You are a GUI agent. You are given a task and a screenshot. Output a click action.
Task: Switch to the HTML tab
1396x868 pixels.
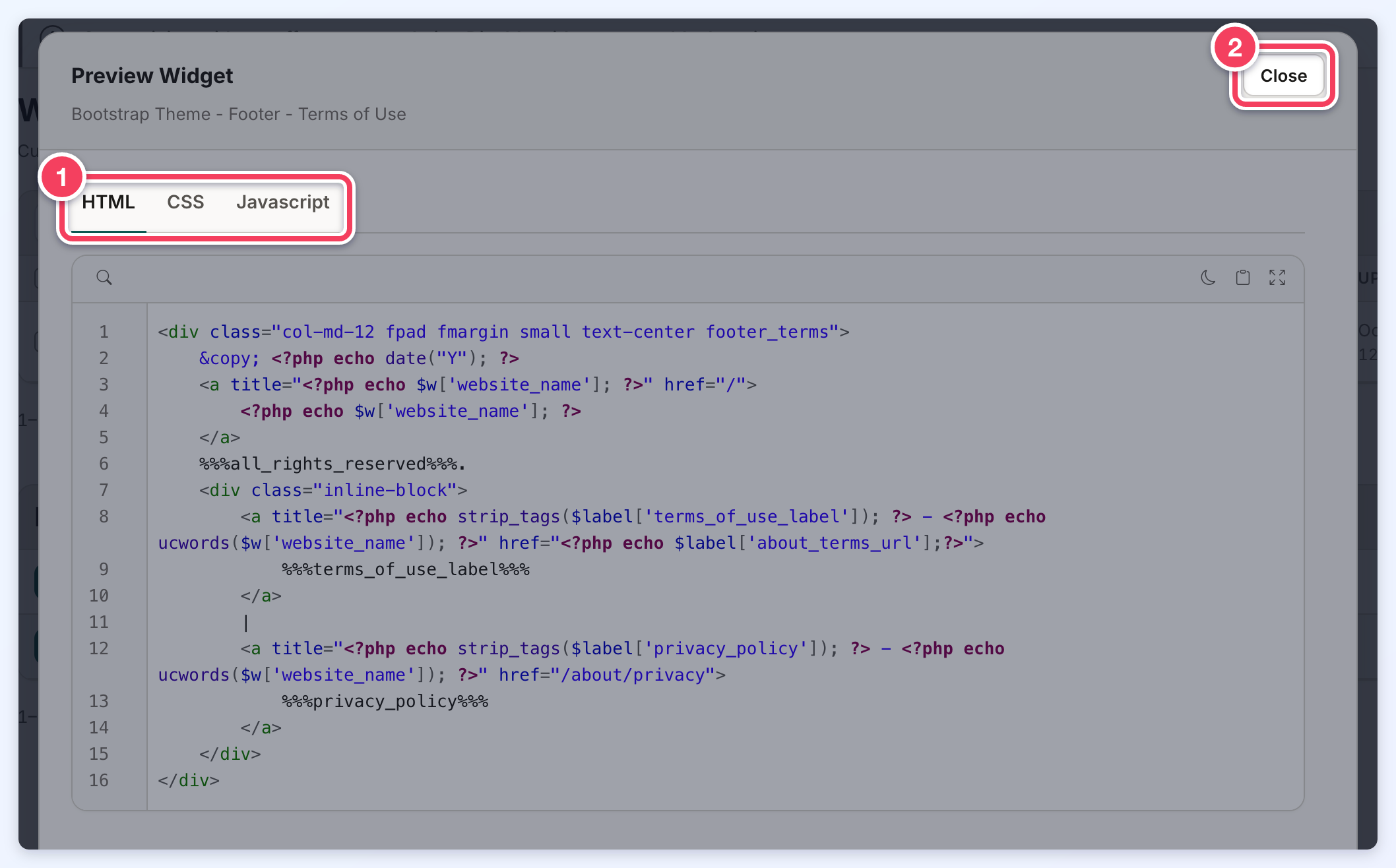[x=108, y=202]
